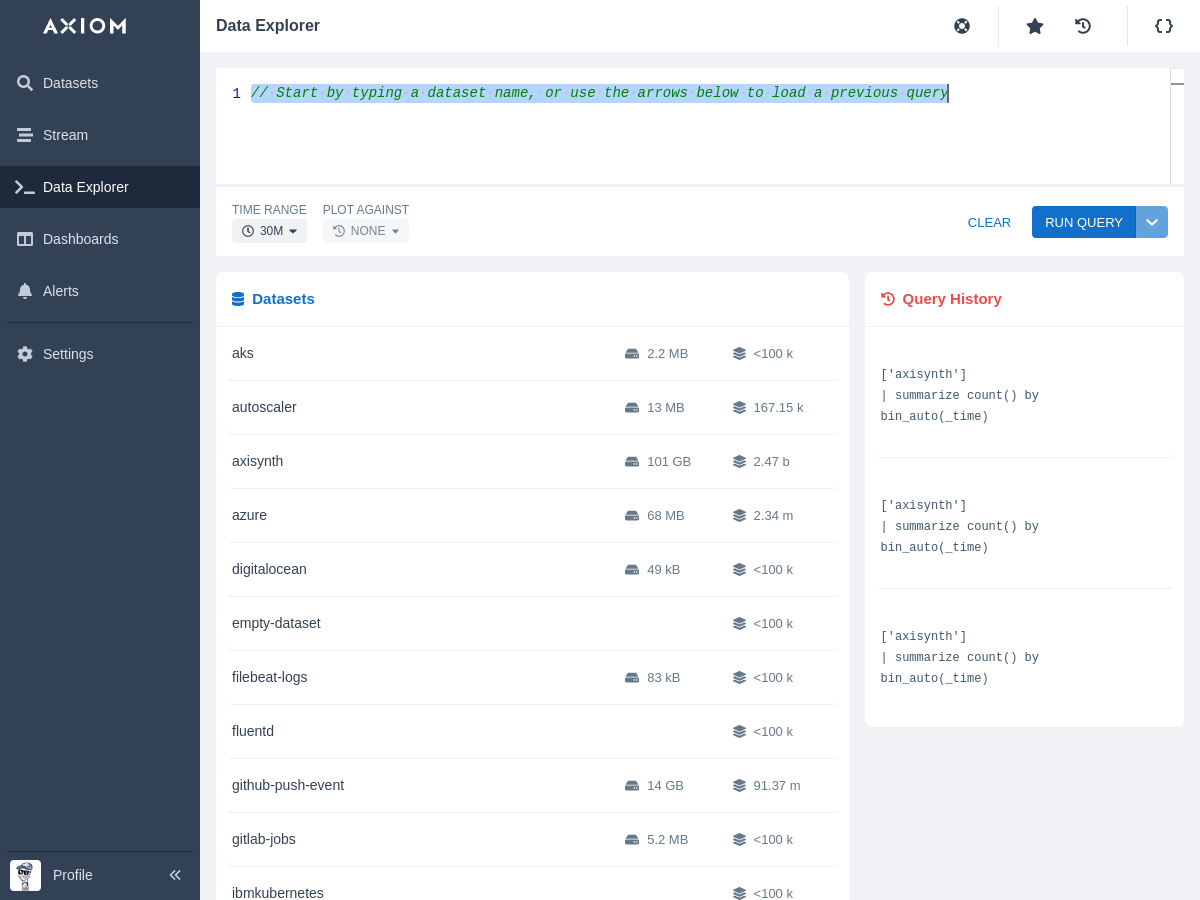Screen dimensions: 1200x900
Task: Click the curly braces icon in header
Action: (x=1164, y=26)
